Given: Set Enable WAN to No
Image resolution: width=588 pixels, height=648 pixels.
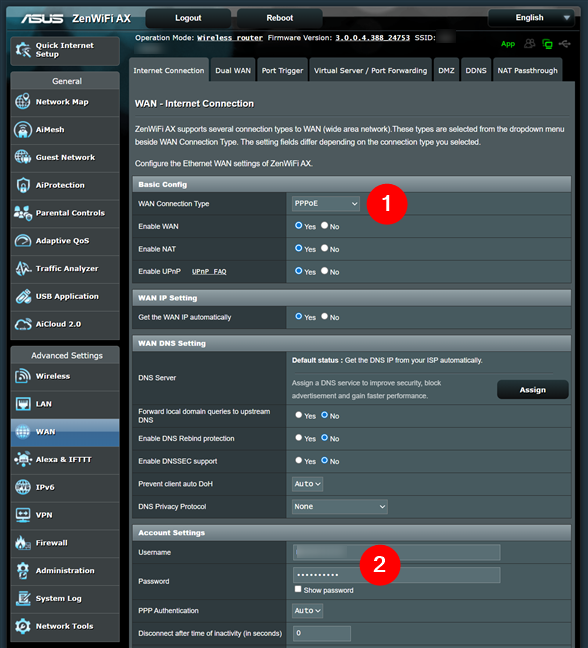Looking at the screenshot, I should tap(325, 225).
